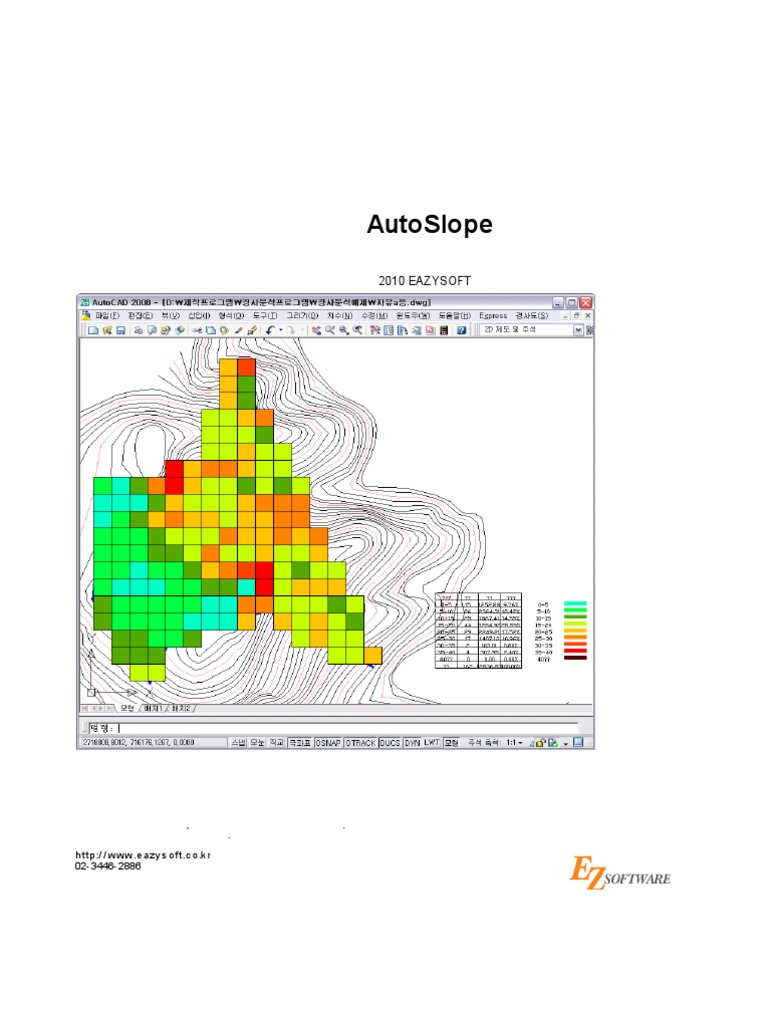This screenshot has width=768, height=1024.
Task: Click the dark brown 40+ legend swatch
Action: (575, 658)
